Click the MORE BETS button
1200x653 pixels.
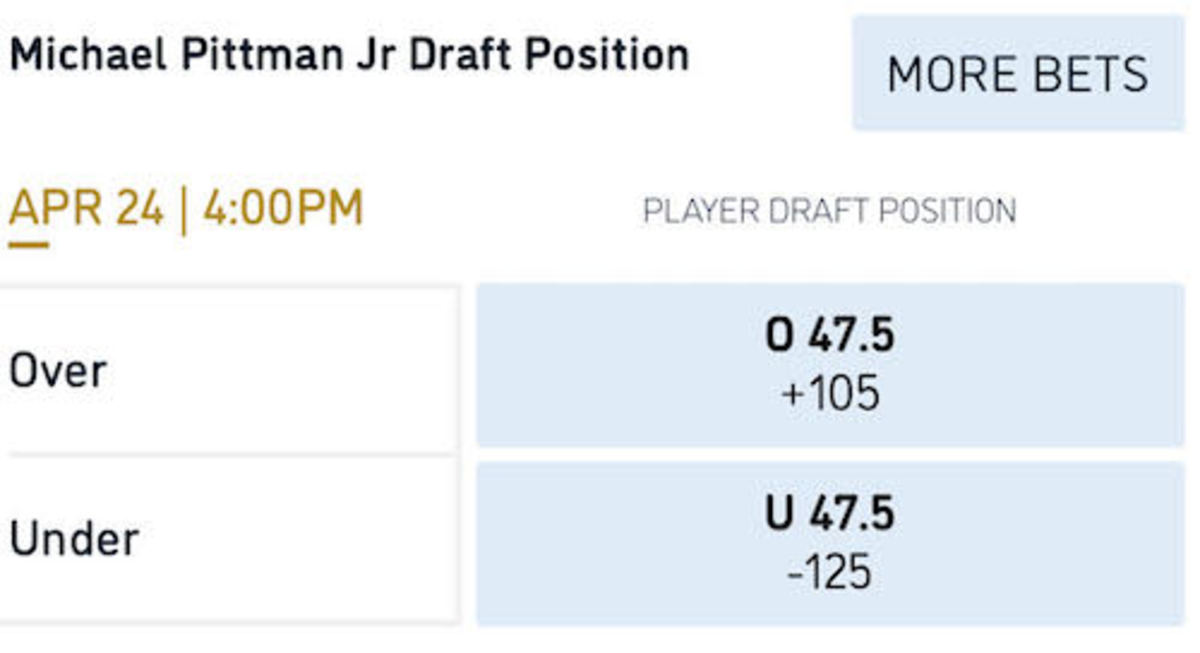1017,73
